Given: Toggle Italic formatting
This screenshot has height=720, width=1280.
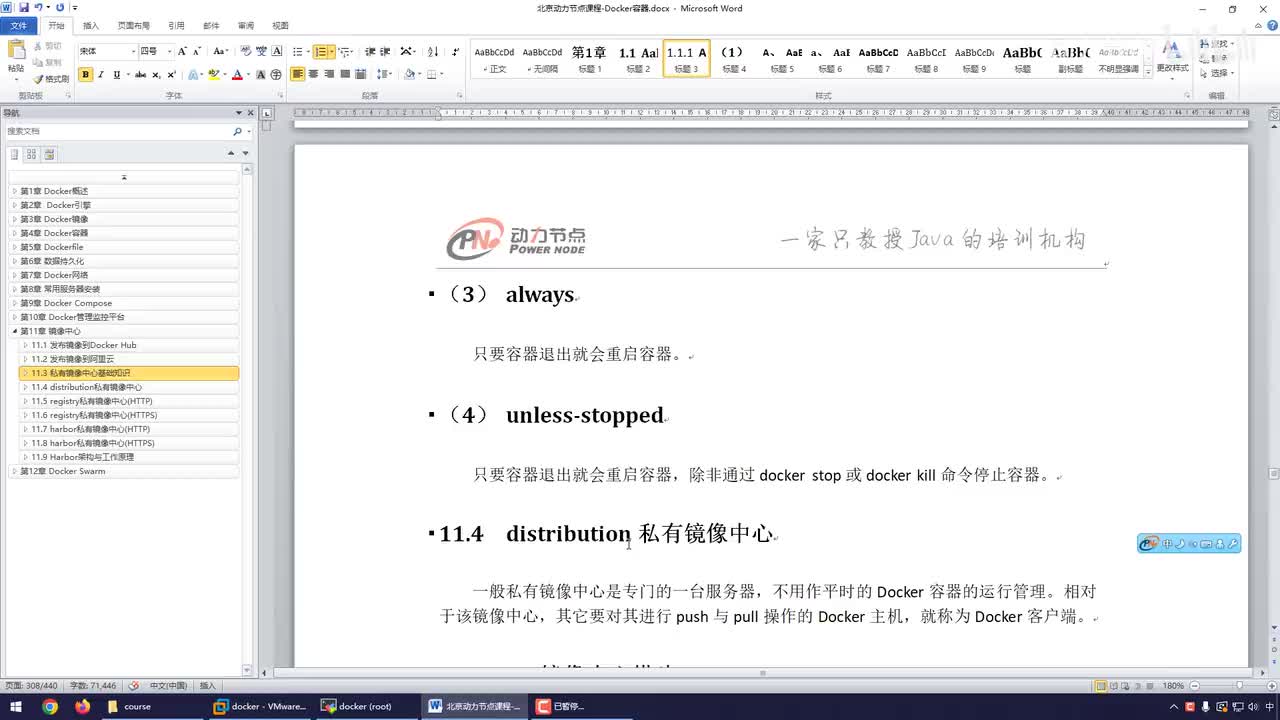Looking at the screenshot, I should pos(101,75).
